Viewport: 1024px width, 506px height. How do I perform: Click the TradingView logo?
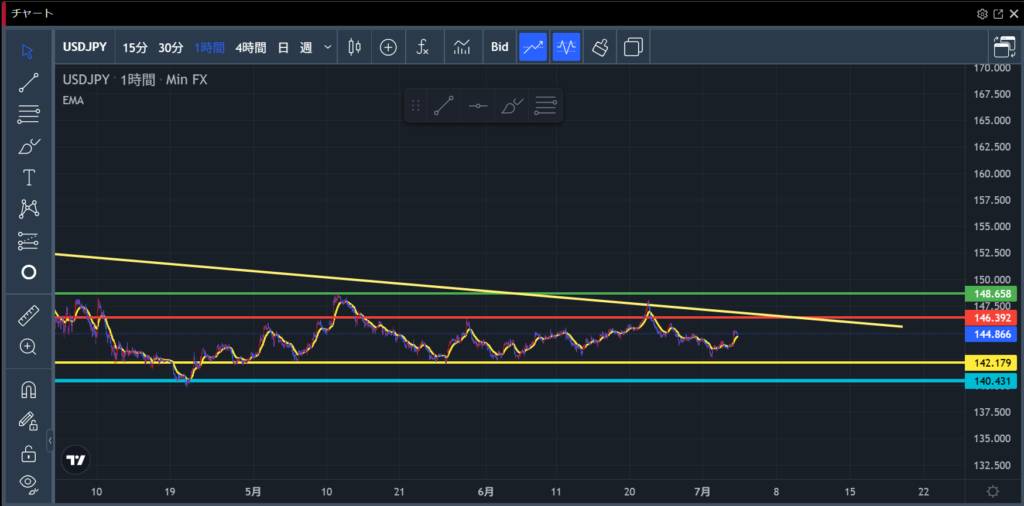click(76, 460)
